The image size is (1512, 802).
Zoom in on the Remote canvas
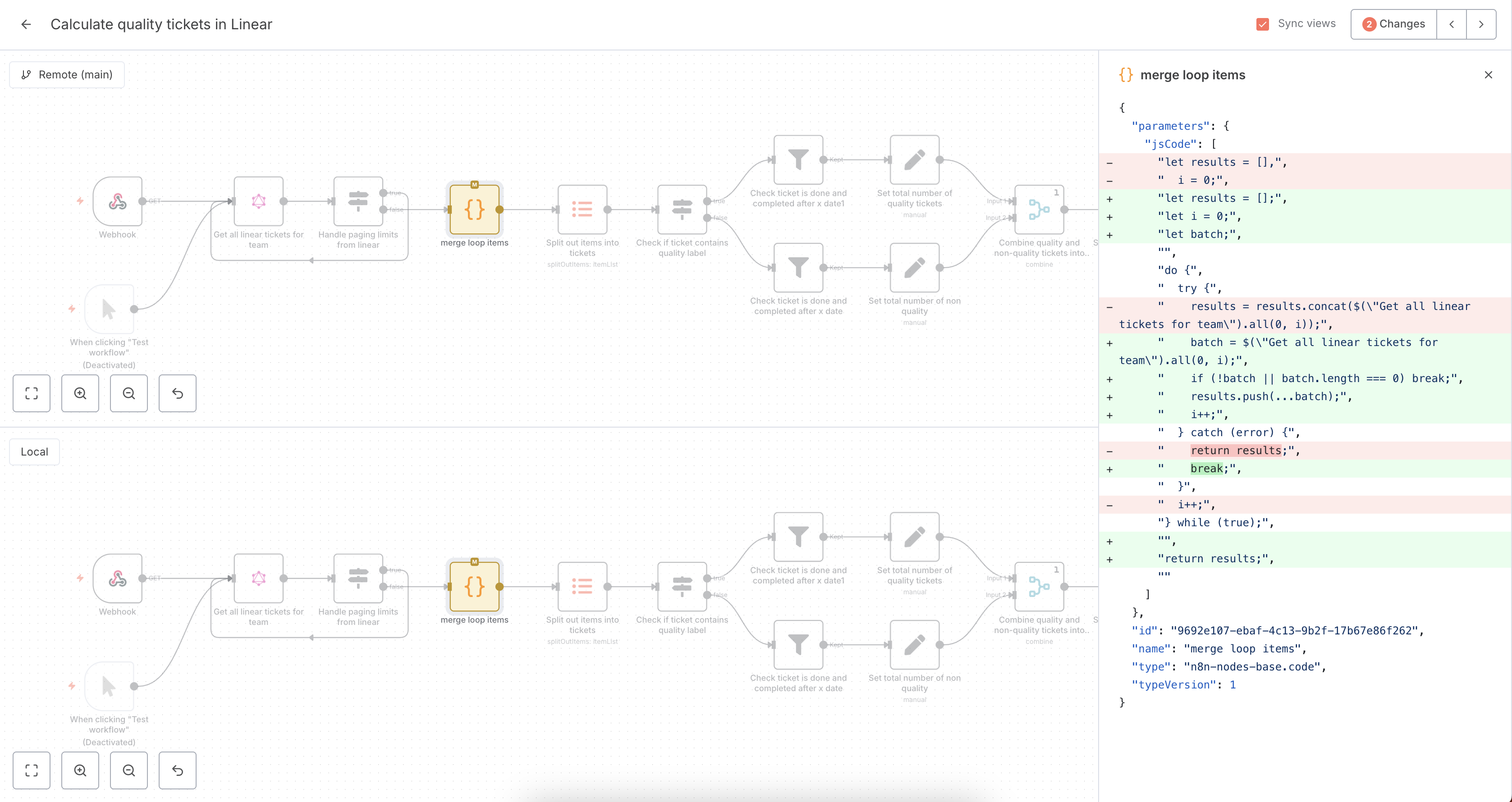[80, 393]
